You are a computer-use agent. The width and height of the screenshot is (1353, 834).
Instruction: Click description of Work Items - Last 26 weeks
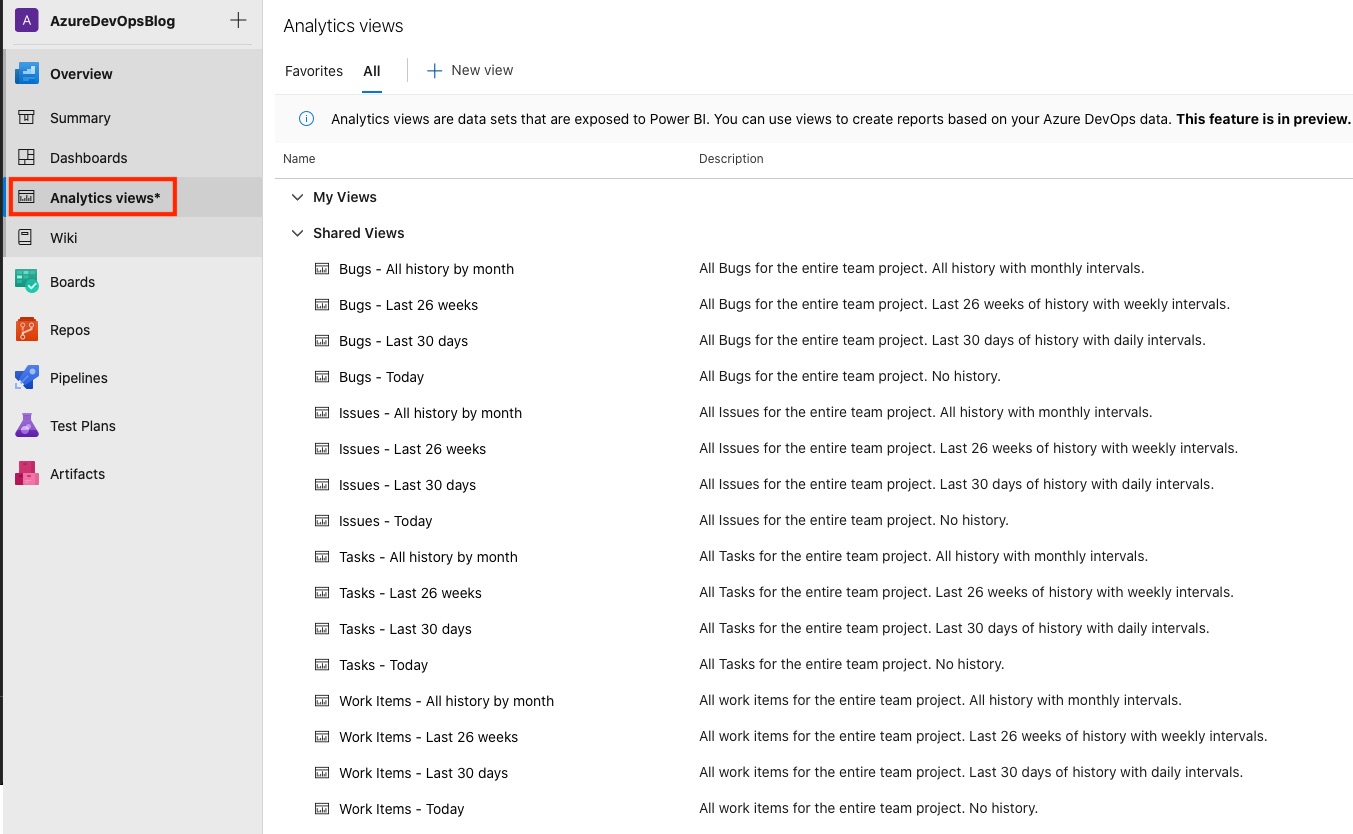983,737
